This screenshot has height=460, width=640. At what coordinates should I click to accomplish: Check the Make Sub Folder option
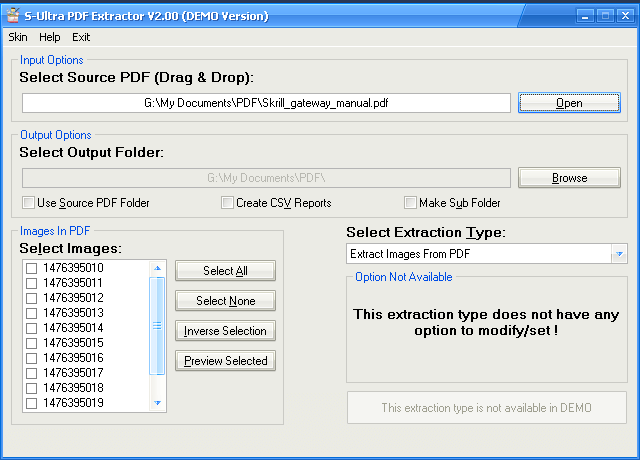pos(410,203)
